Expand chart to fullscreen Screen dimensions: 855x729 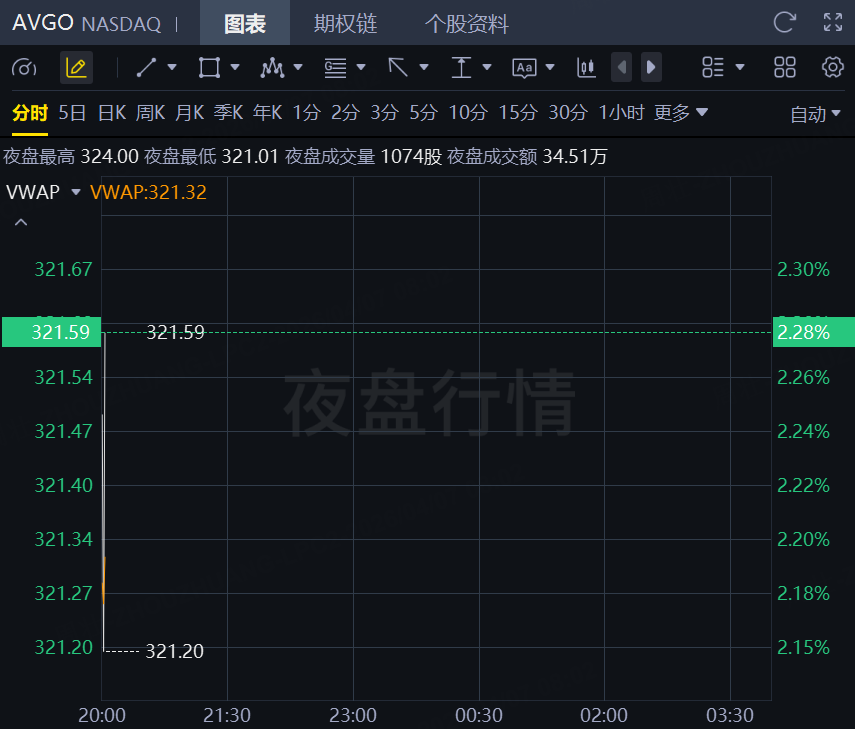833,22
